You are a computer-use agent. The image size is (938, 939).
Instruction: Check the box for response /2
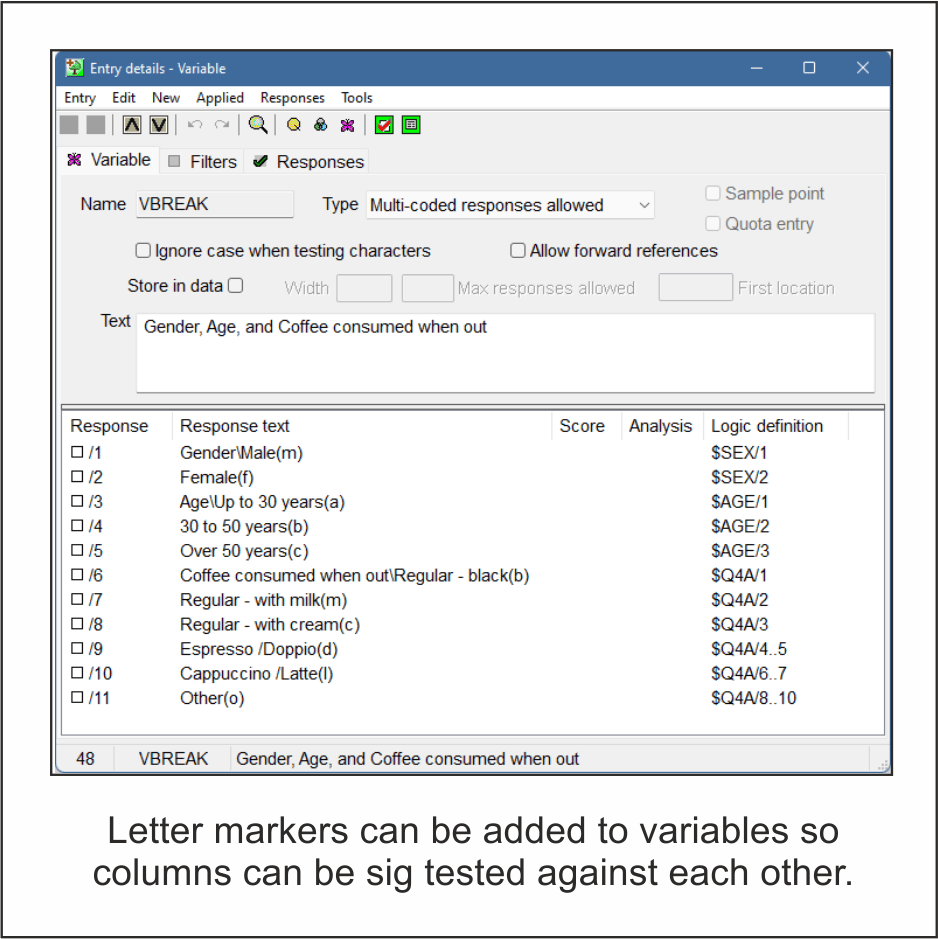(x=77, y=477)
